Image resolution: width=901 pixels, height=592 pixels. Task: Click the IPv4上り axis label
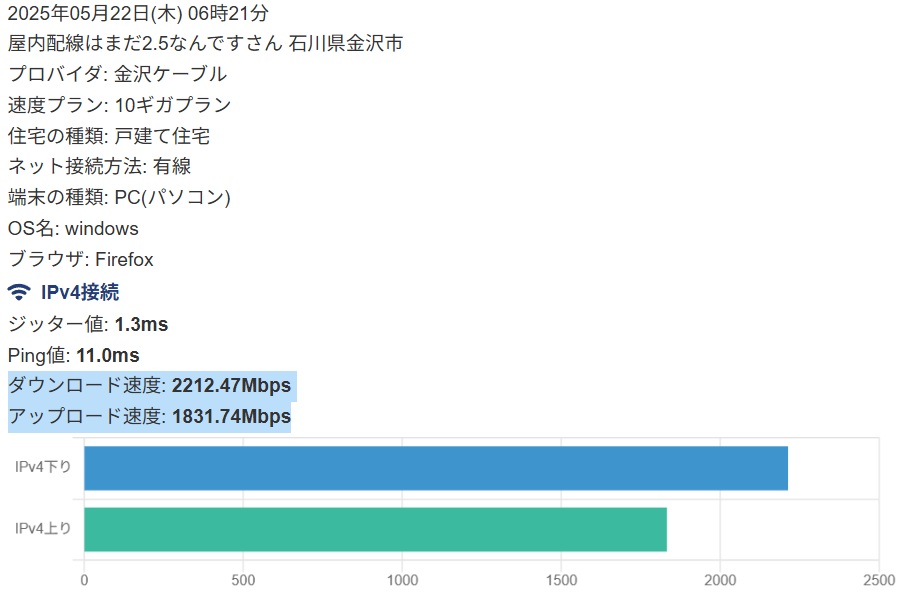pos(43,529)
